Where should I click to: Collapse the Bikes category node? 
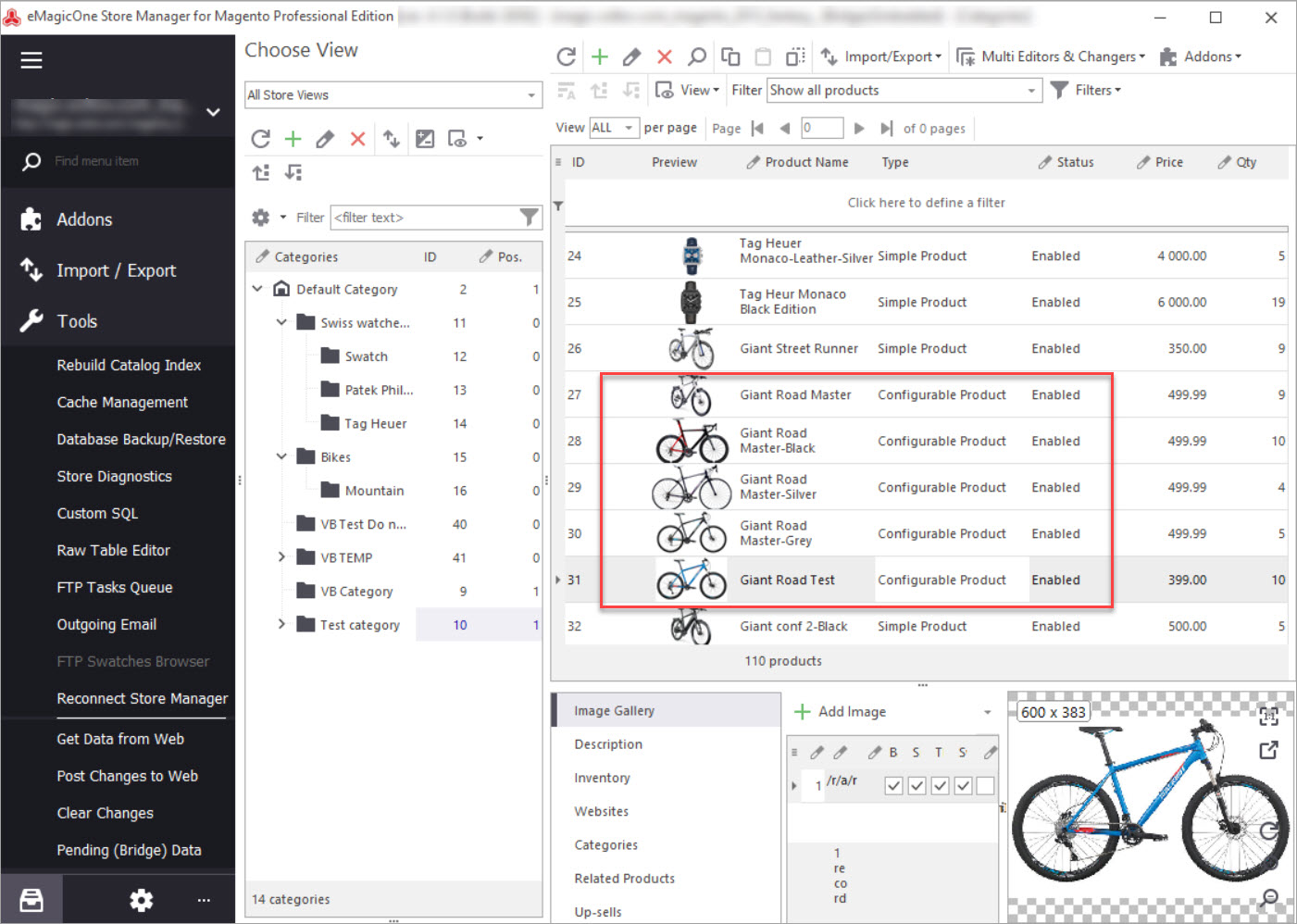(281, 456)
